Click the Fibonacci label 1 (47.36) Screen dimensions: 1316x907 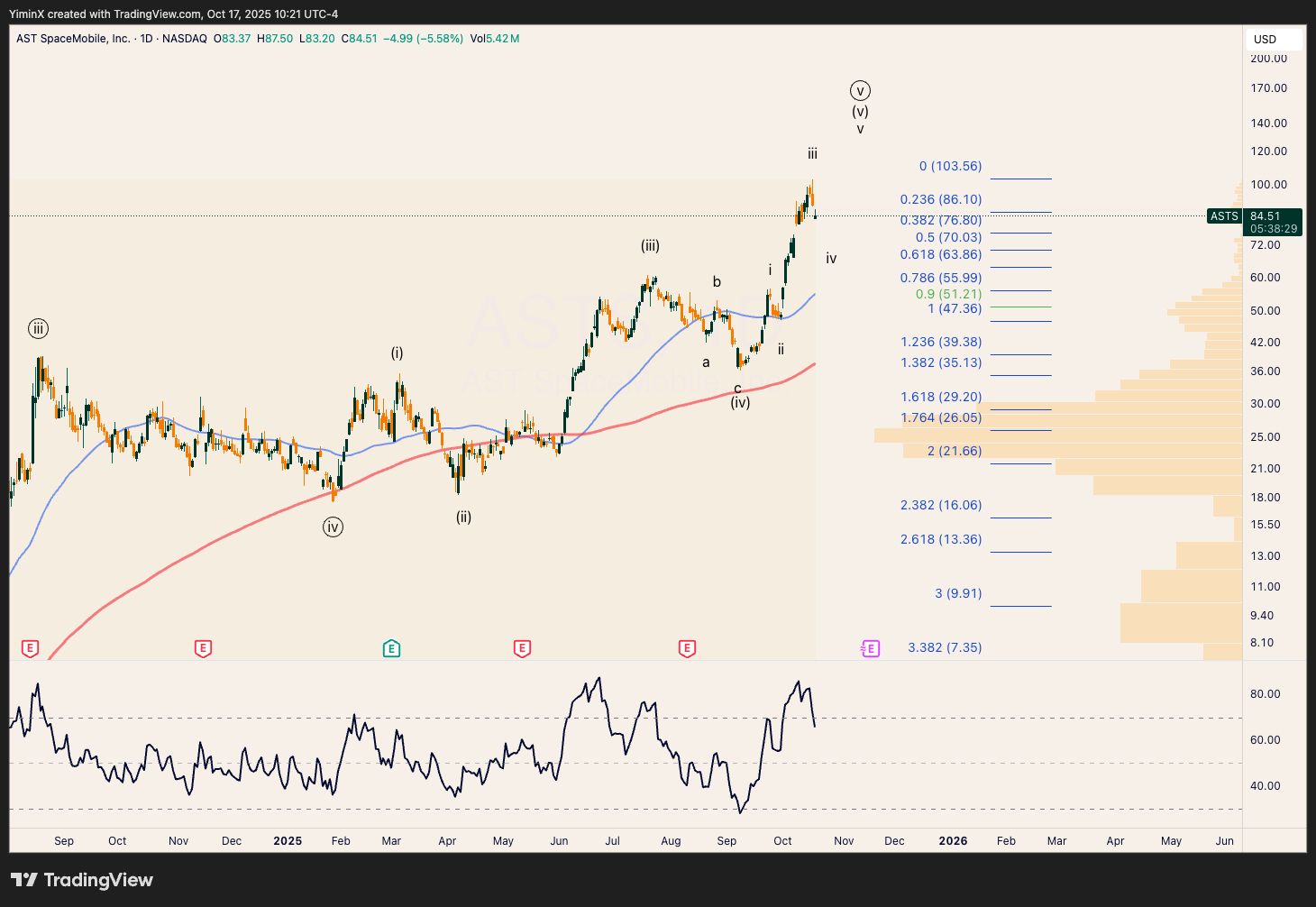955,308
